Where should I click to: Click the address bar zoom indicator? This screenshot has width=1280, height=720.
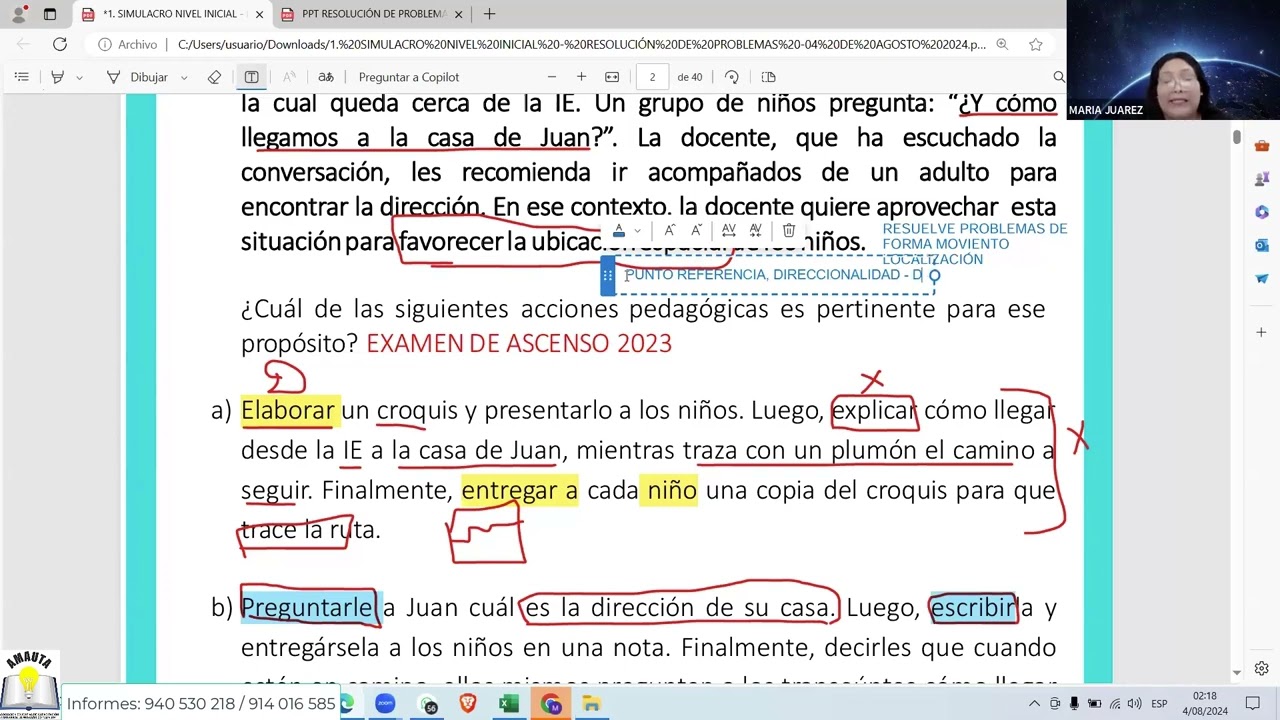point(1002,44)
